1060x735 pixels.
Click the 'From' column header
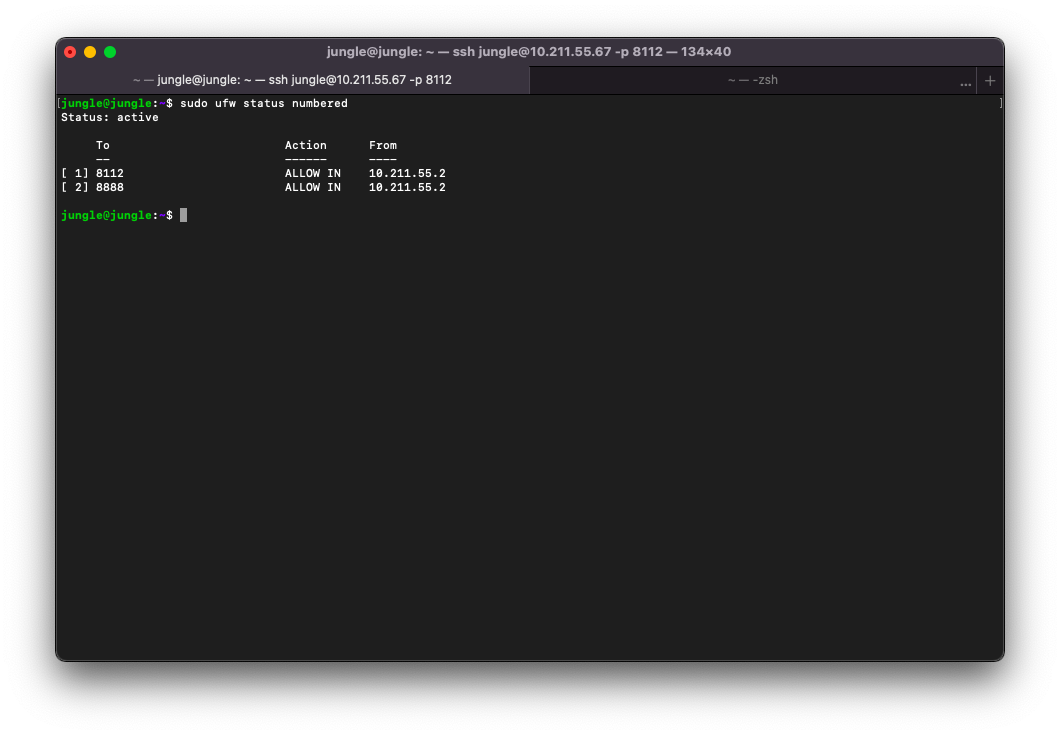[383, 146]
